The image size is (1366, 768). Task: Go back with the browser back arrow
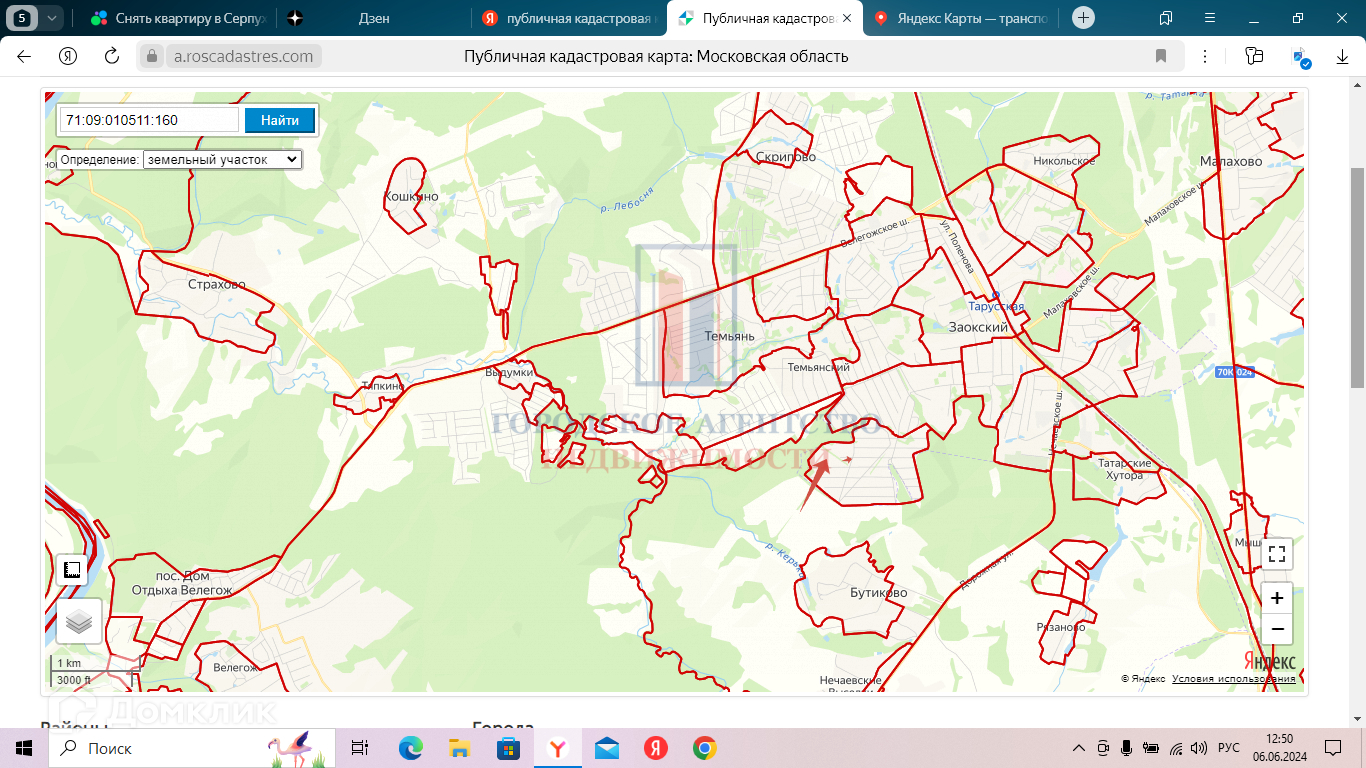click(x=24, y=57)
